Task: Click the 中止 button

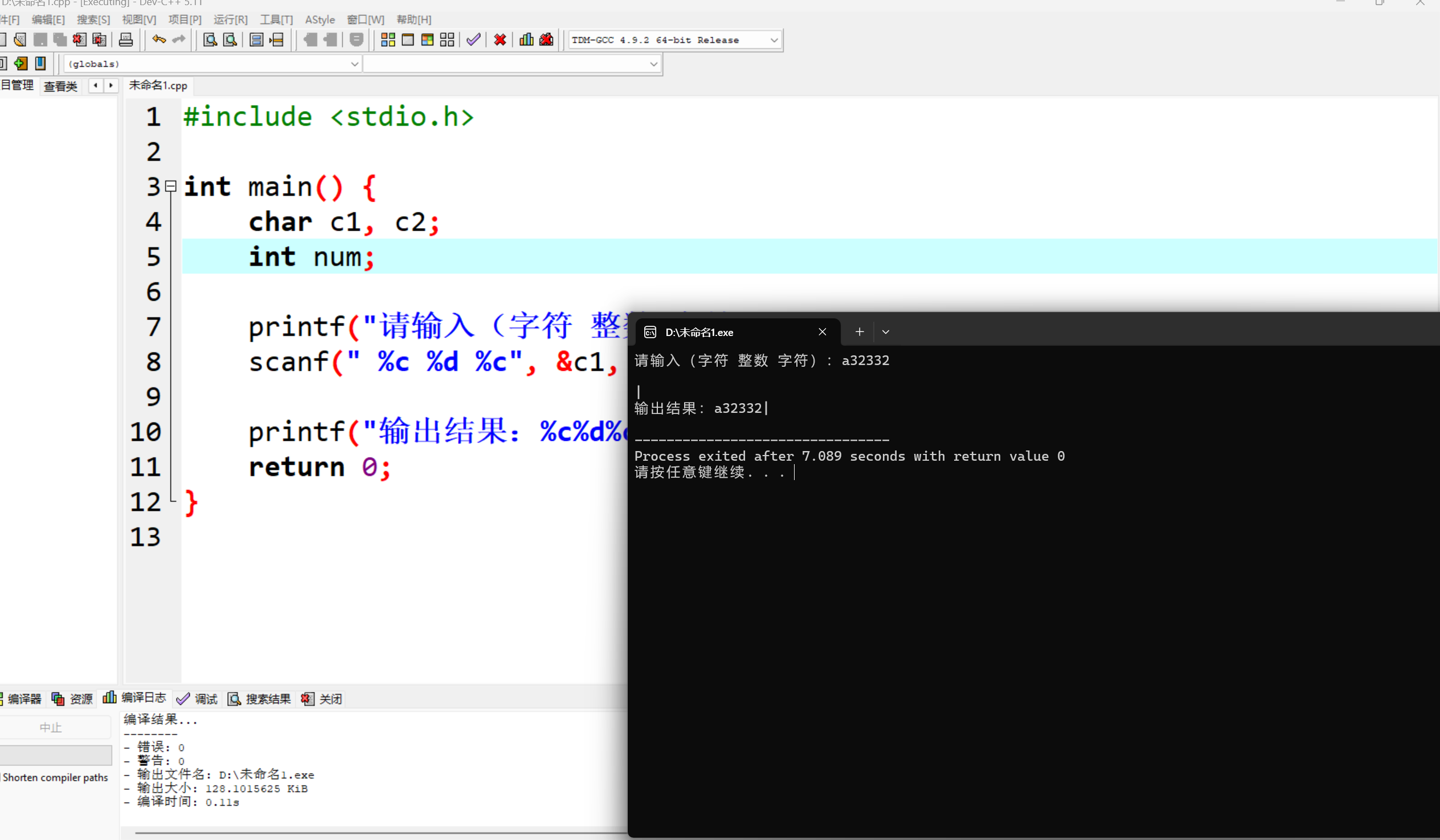Action: (x=50, y=727)
